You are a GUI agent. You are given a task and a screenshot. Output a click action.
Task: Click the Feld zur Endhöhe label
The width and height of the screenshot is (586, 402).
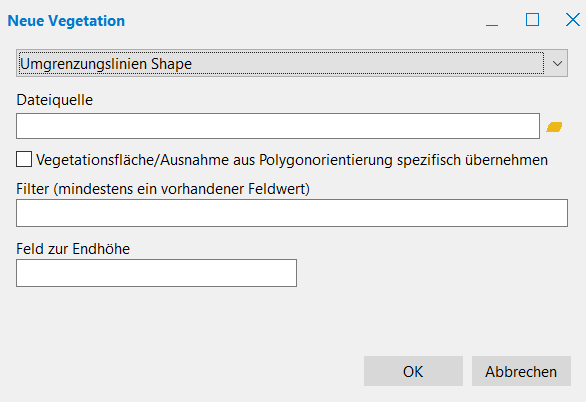(73, 249)
